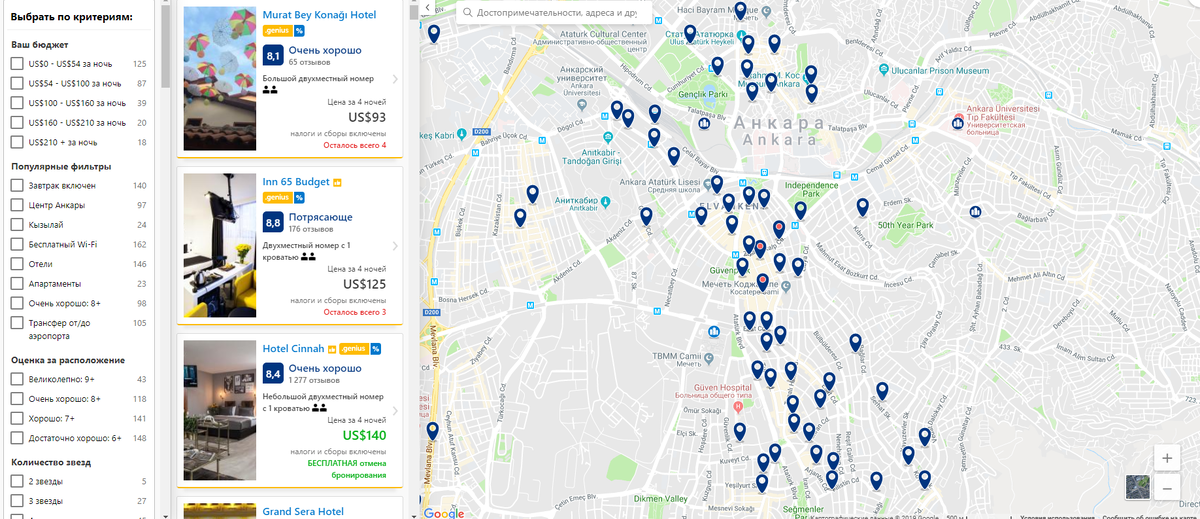The width and height of the screenshot is (1200, 519).
Task: Enable the Завтрак включен filter
Action: click(x=17, y=186)
